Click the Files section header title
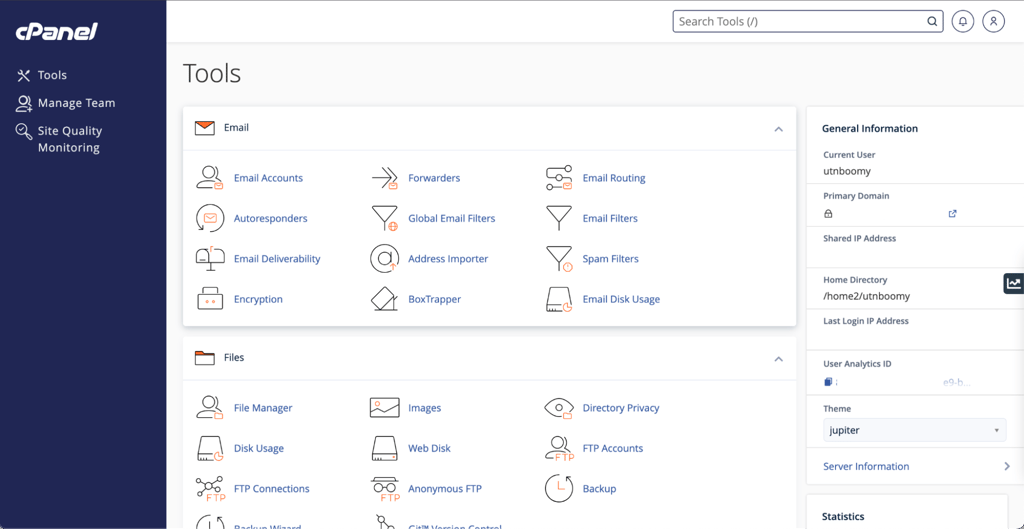 coord(234,358)
